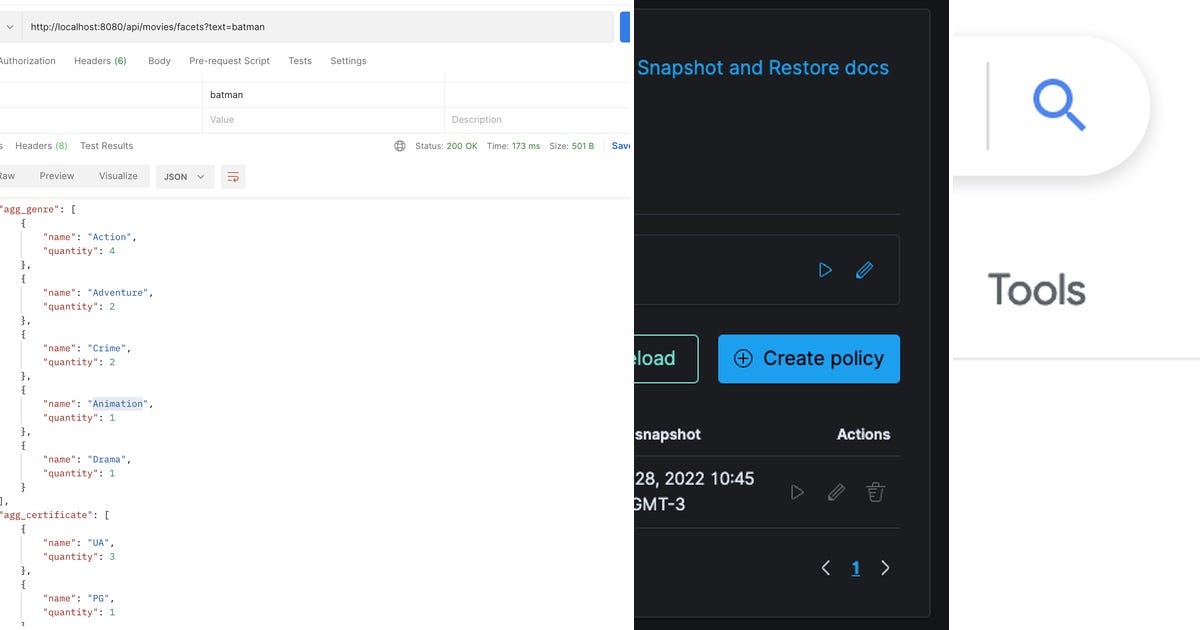The height and width of the screenshot is (630, 1200).
Task: Go to previous page with left chevron
Action: [x=826, y=567]
